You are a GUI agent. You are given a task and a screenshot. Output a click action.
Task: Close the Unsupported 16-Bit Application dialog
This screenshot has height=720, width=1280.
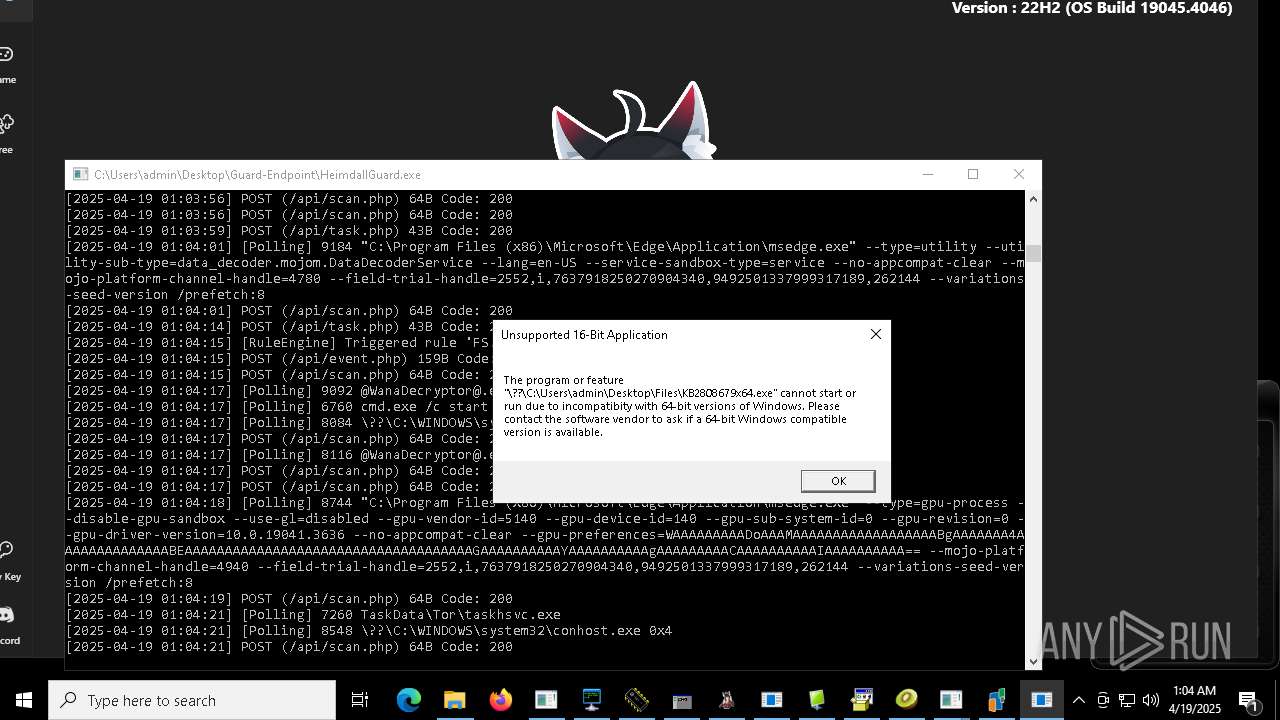(876, 334)
